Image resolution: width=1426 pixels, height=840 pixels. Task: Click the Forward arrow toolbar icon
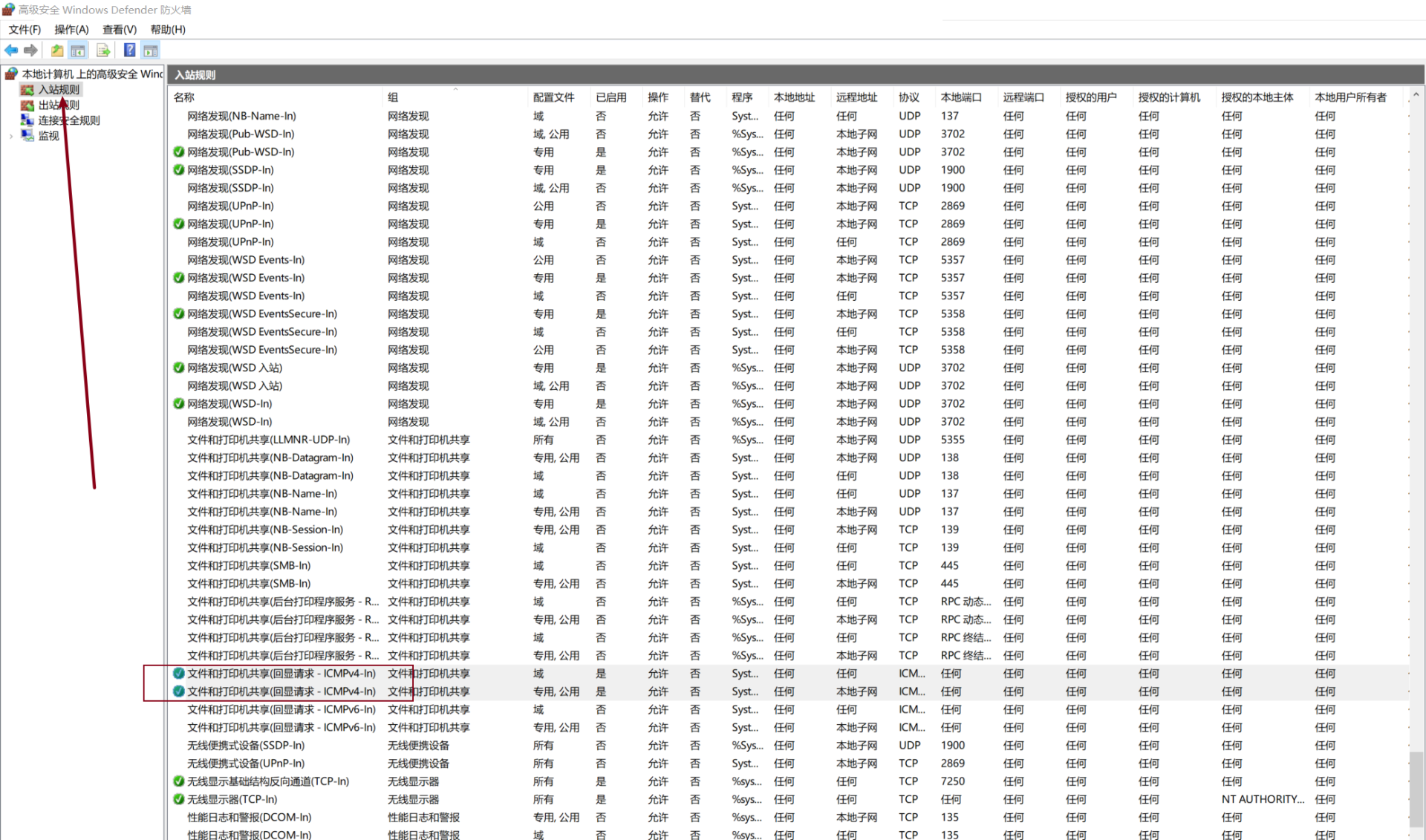30,51
